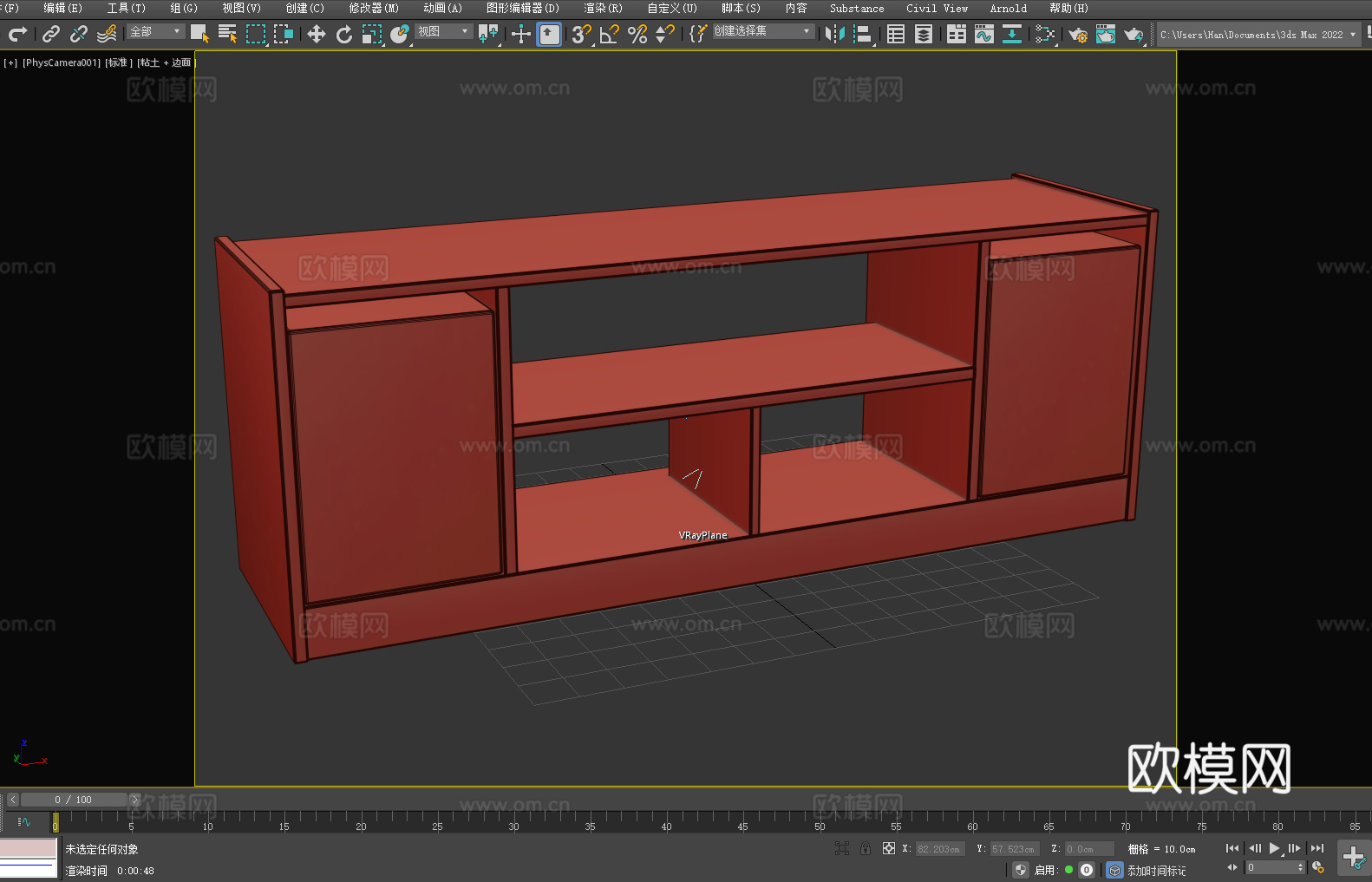Open the Civil View menu

[938, 8]
